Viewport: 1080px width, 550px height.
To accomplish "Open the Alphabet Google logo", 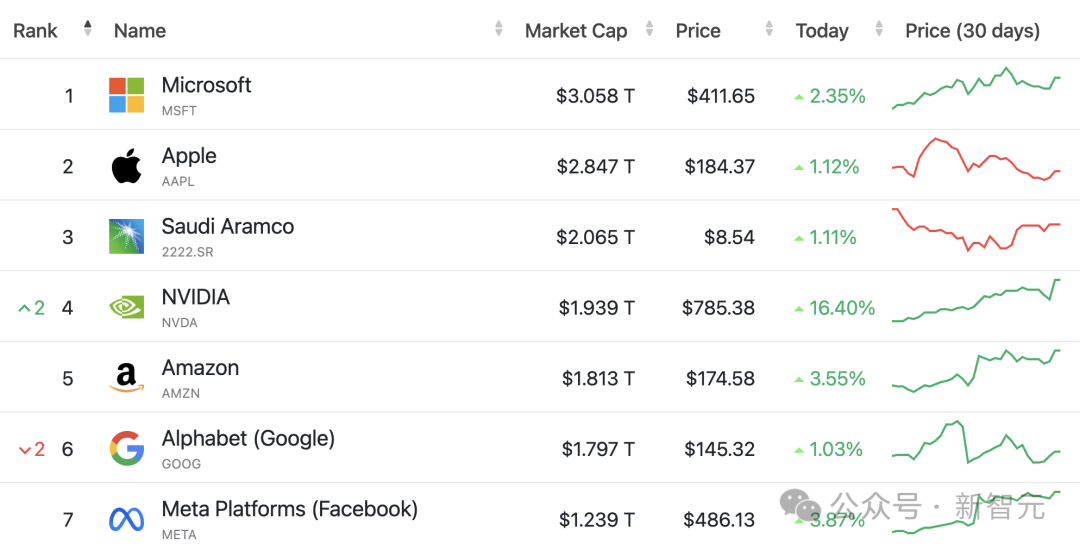I will point(127,448).
